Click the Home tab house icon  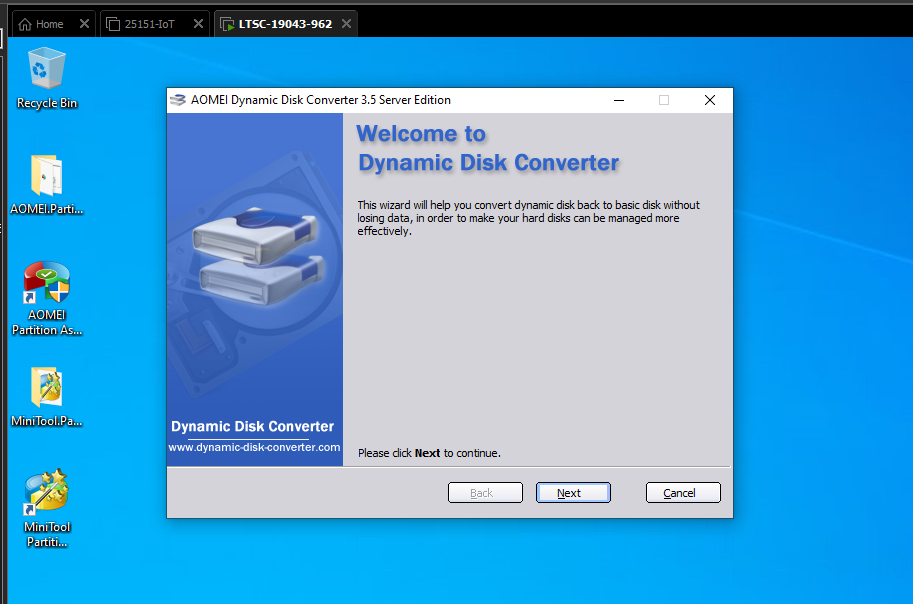pos(25,24)
